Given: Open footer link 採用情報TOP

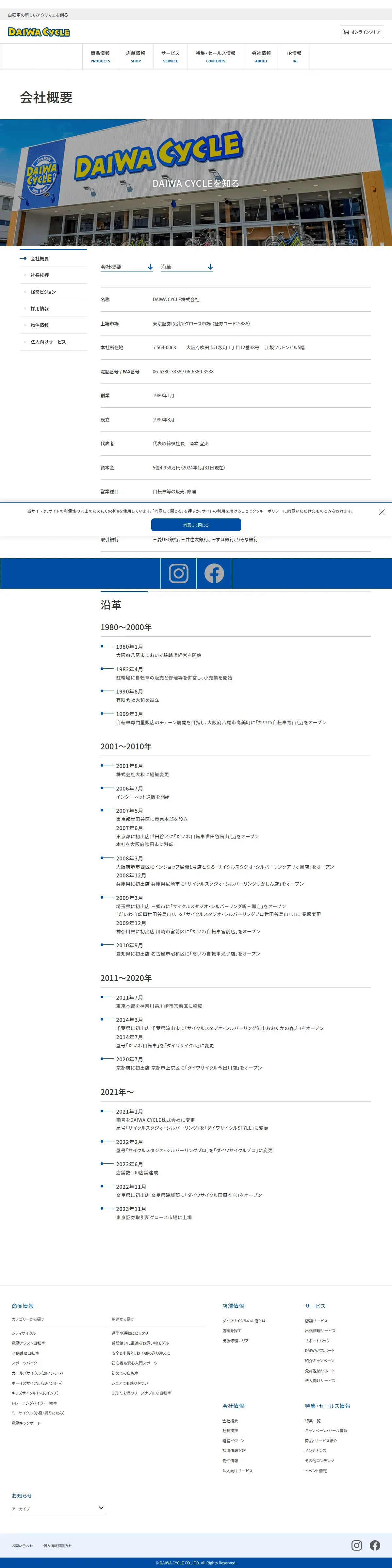Looking at the screenshot, I should [234, 1450].
